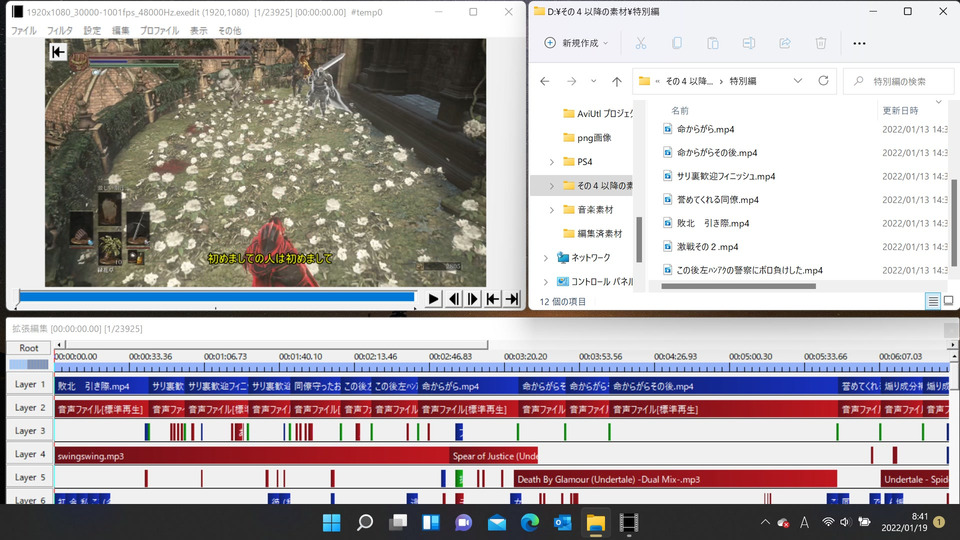
Task: Go up one folder in Explorer
Action: [x=617, y=81]
